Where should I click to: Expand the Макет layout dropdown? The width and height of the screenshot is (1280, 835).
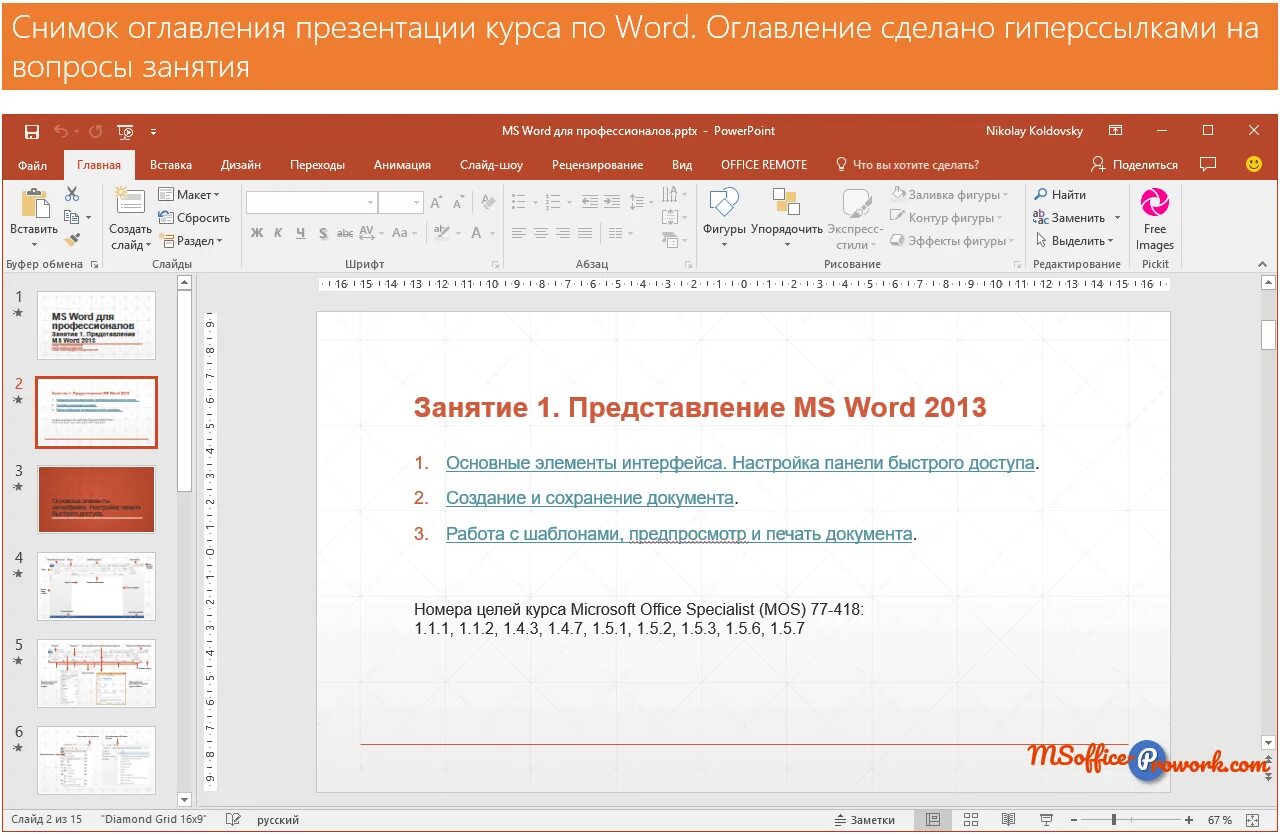coord(189,195)
